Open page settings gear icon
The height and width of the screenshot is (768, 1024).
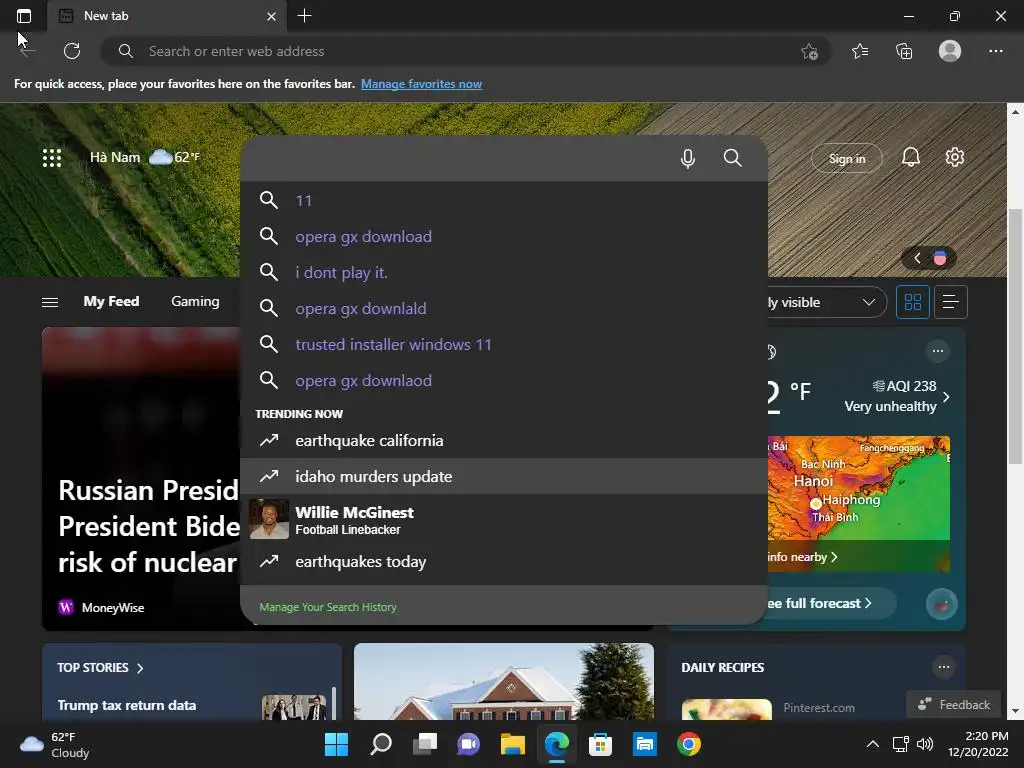pyautogui.click(x=955, y=157)
